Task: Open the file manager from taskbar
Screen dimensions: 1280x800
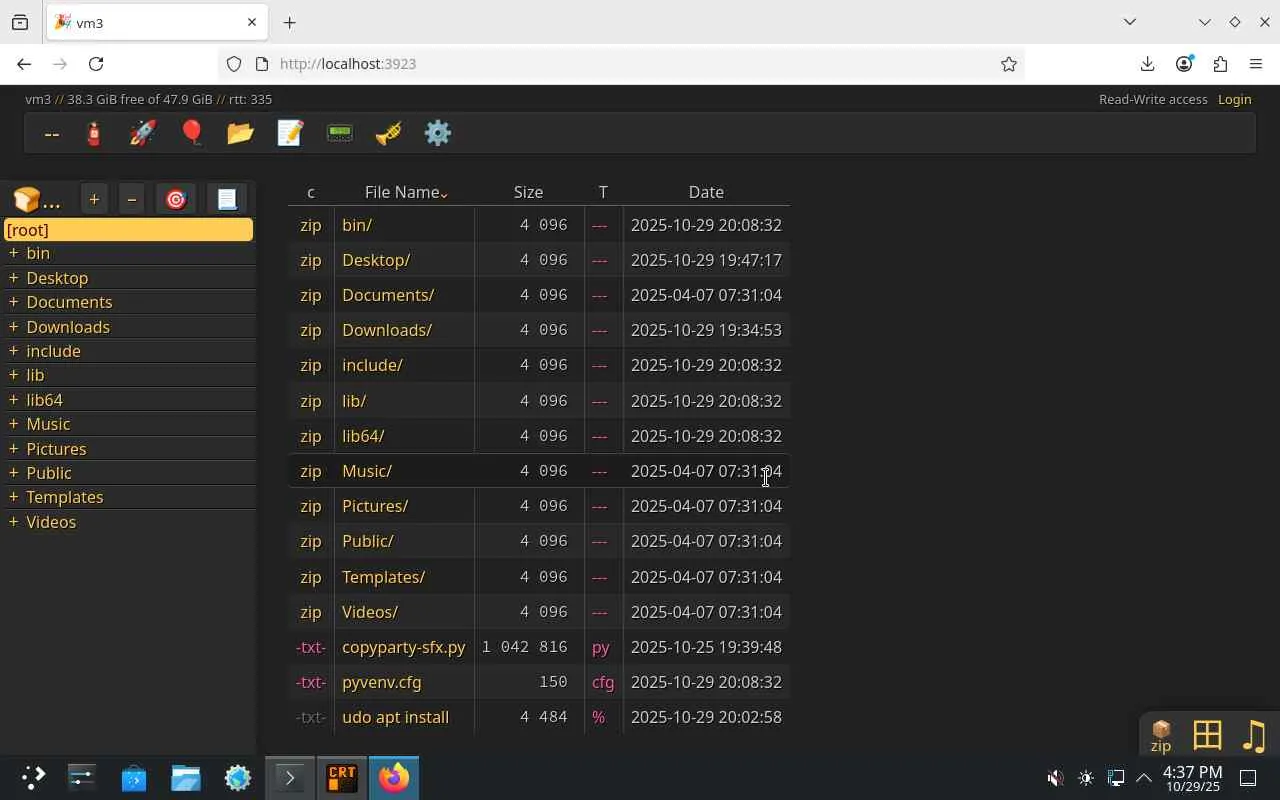Action: pyautogui.click(x=186, y=777)
